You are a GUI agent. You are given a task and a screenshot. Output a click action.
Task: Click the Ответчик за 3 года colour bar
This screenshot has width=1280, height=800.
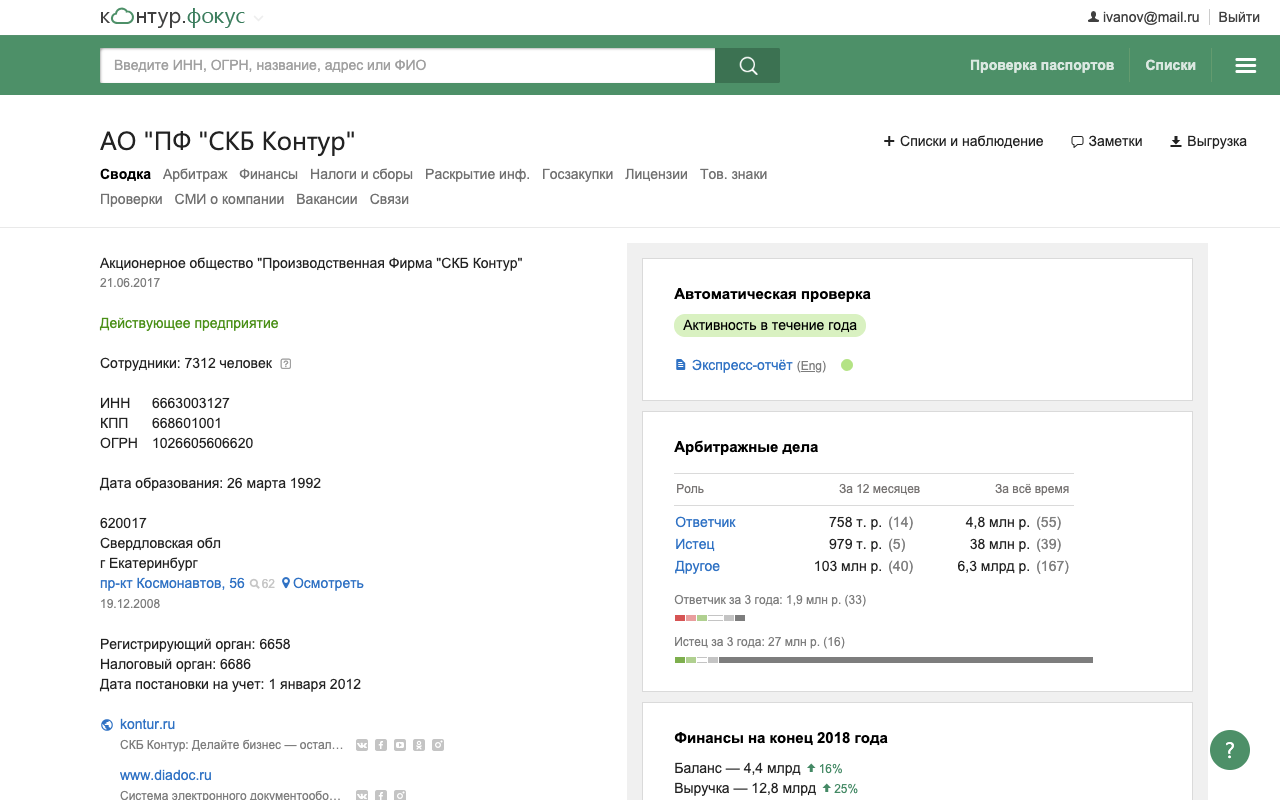tap(710, 618)
